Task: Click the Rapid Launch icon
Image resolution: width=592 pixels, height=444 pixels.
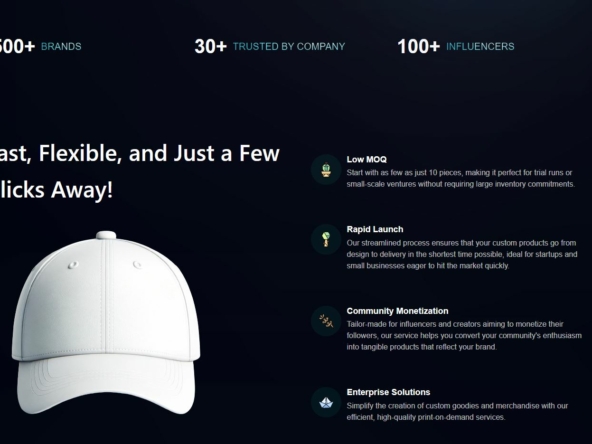Action: 326,239
